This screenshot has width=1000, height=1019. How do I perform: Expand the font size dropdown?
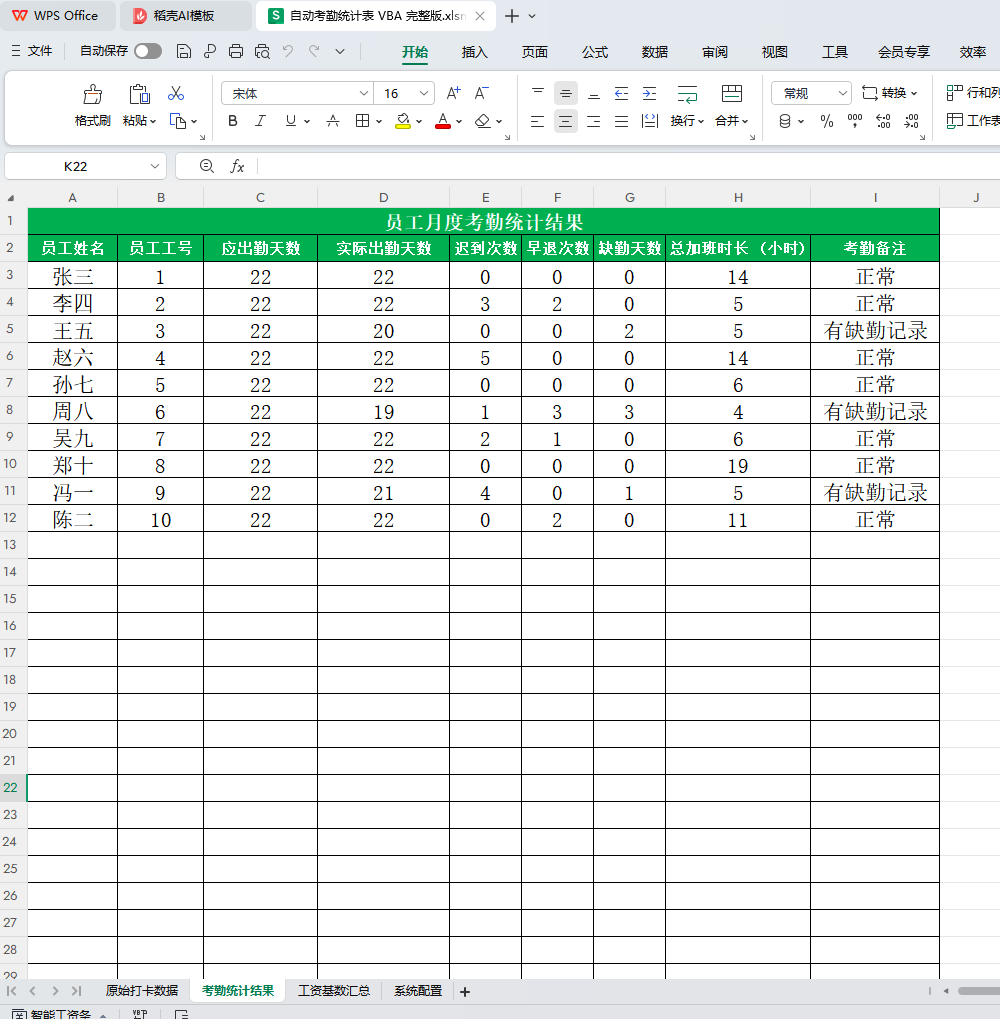click(x=424, y=94)
